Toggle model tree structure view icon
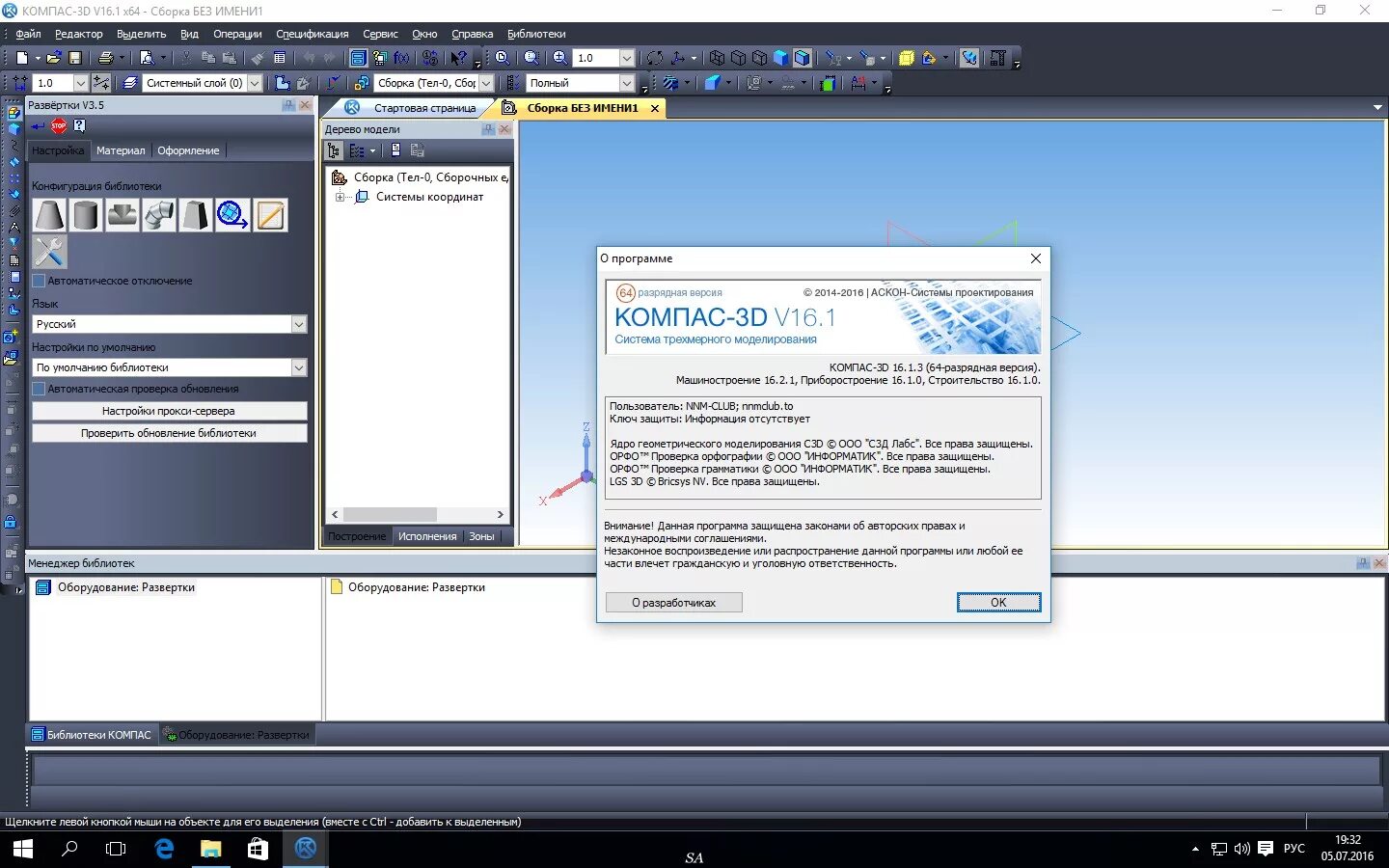The height and width of the screenshot is (868, 1389). [x=334, y=150]
